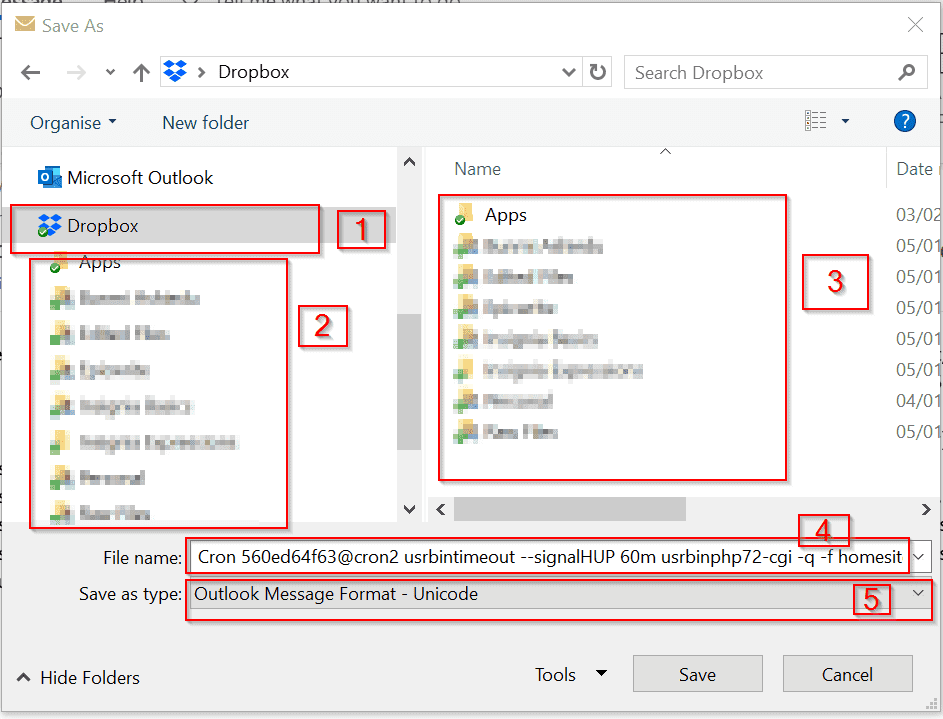Open the Organise dropdown menu

[66, 122]
